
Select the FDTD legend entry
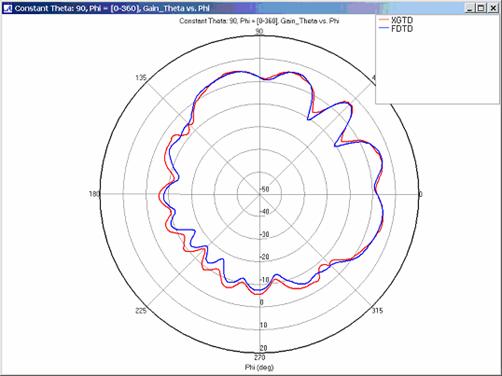point(402,29)
